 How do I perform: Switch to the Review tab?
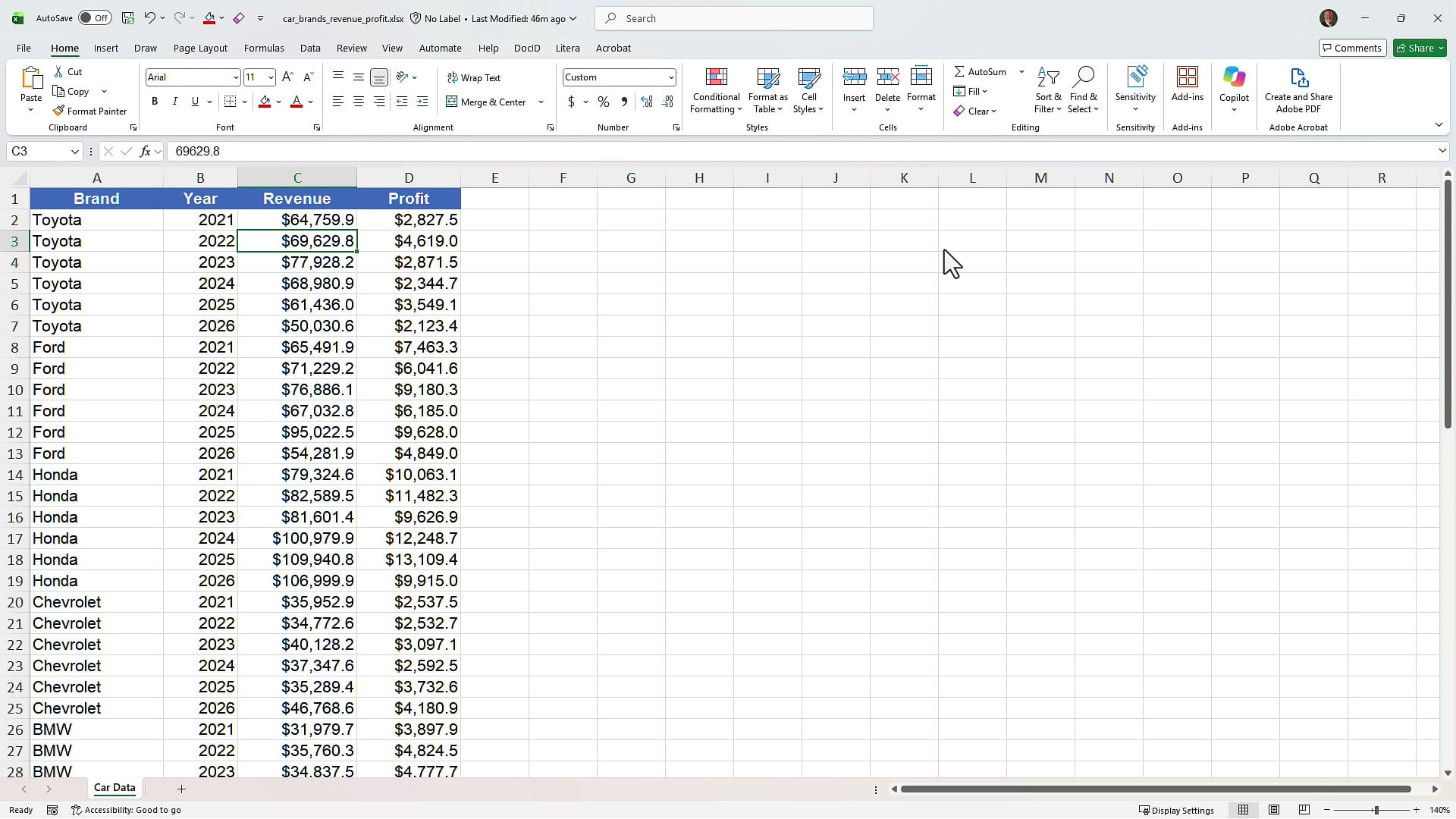(351, 48)
